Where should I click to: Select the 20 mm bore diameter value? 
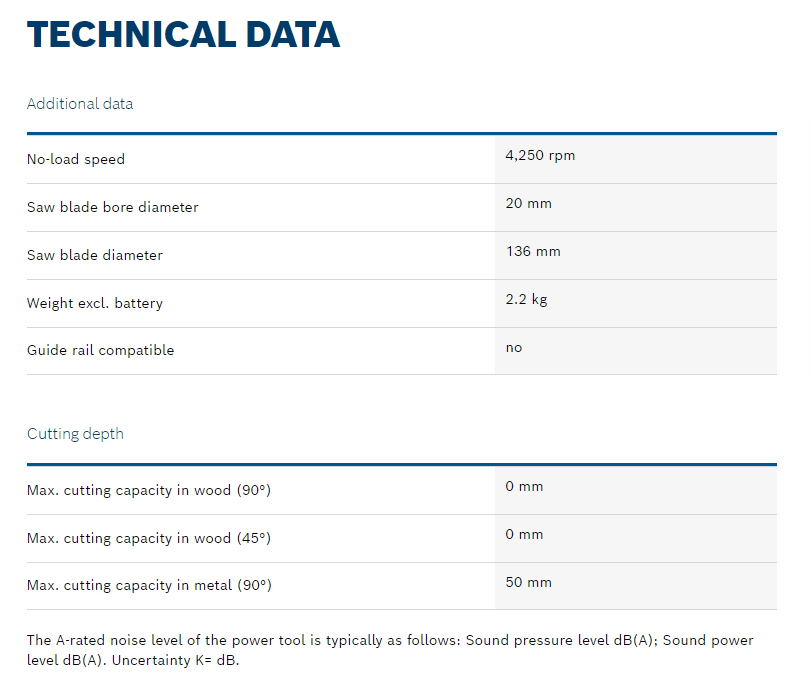tap(529, 204)
